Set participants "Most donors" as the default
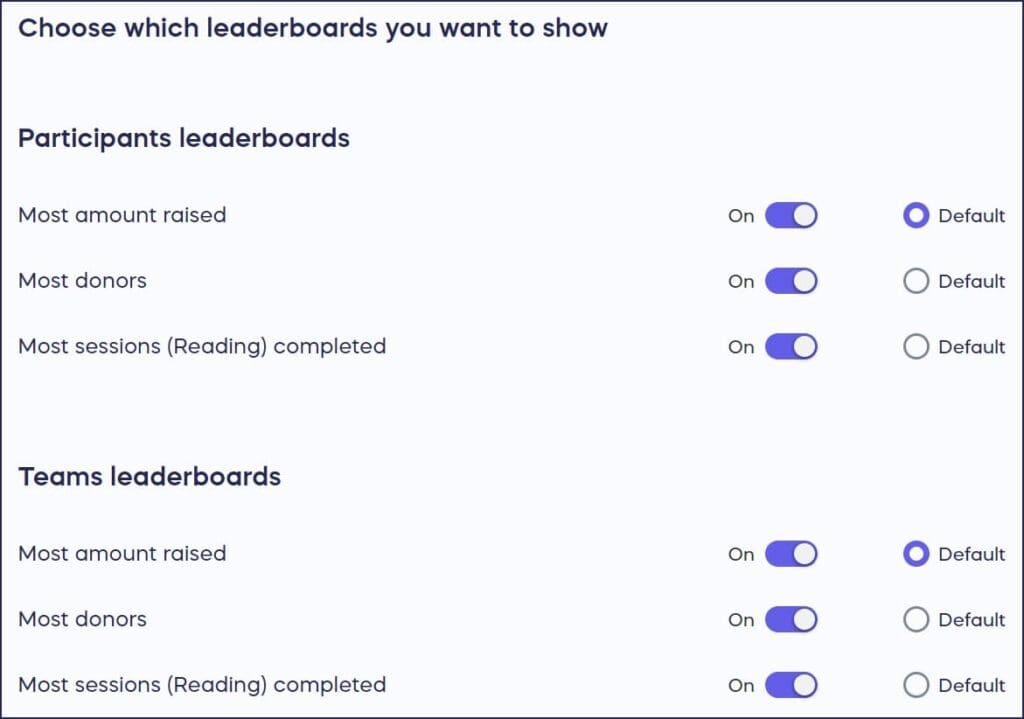The width and height of the screenshot is (1024, 719). point(916,281)
